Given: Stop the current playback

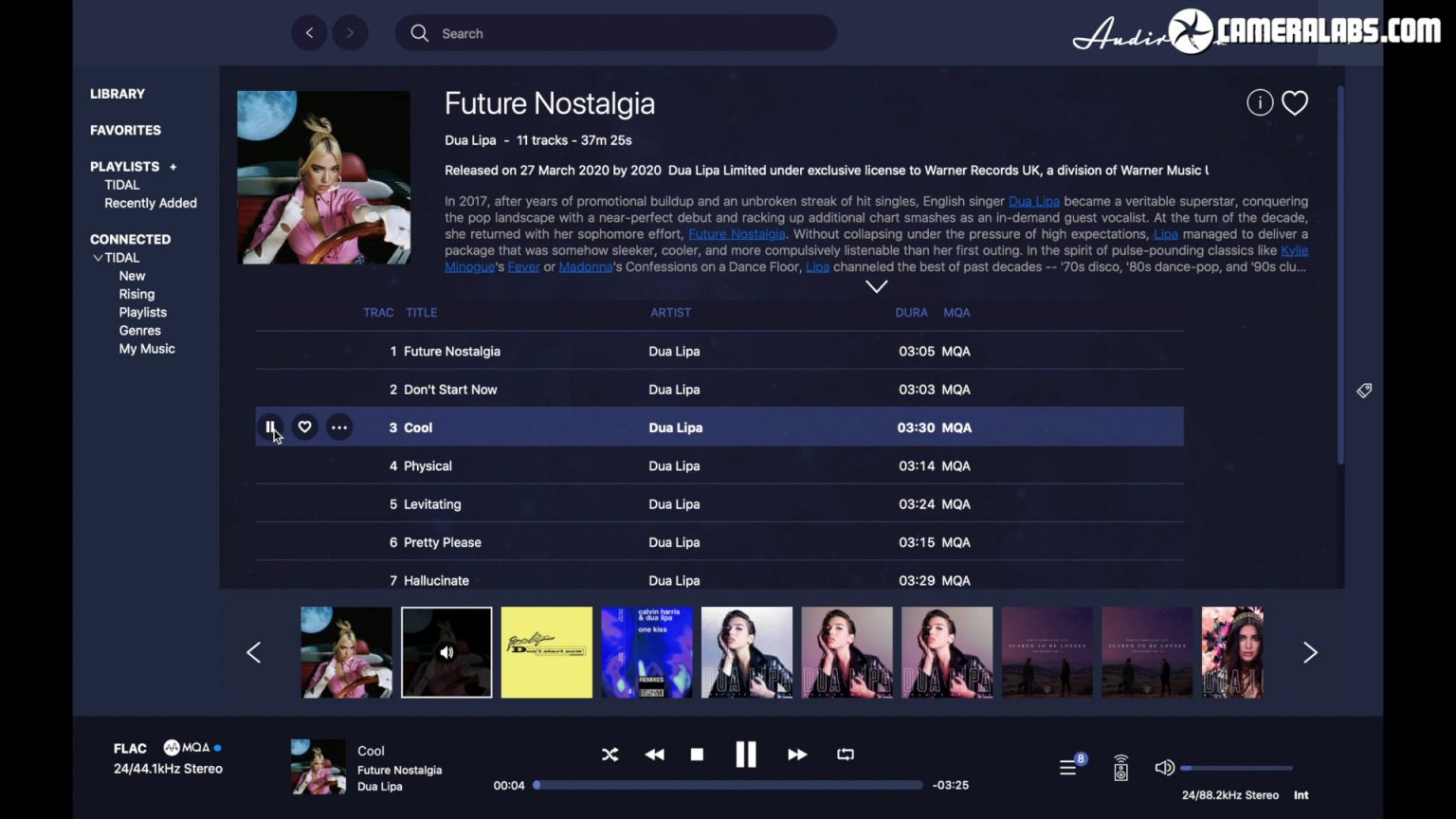Looking at the screenshot, I should 697,755.
